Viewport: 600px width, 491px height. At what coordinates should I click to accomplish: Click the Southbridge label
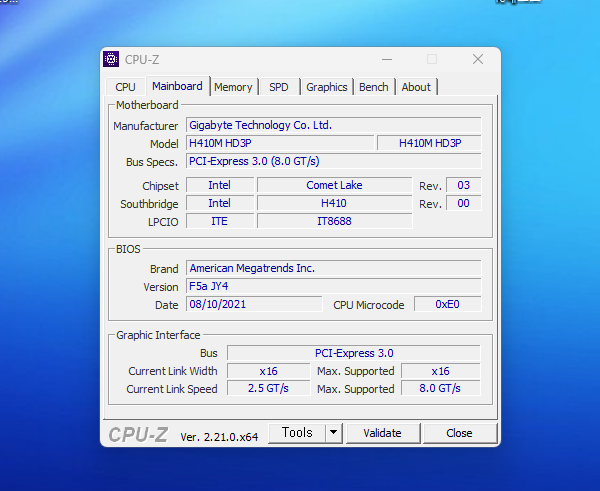(x=149, y=204)
